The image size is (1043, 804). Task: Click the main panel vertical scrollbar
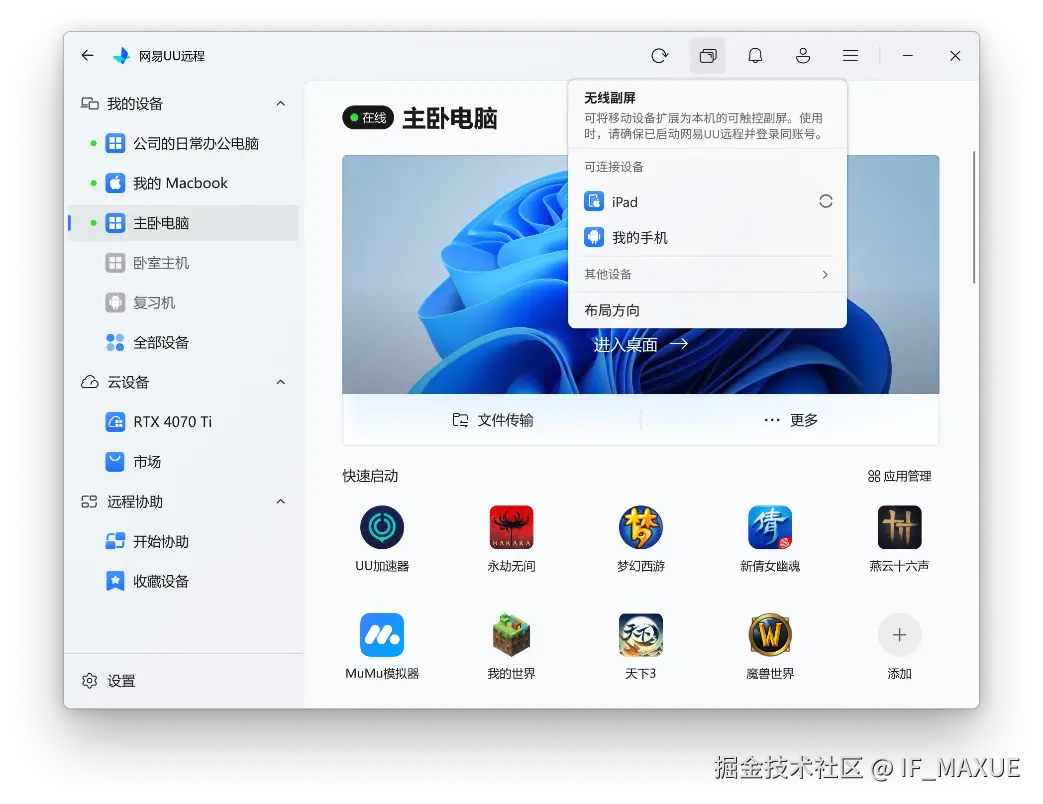click(974, 217)
